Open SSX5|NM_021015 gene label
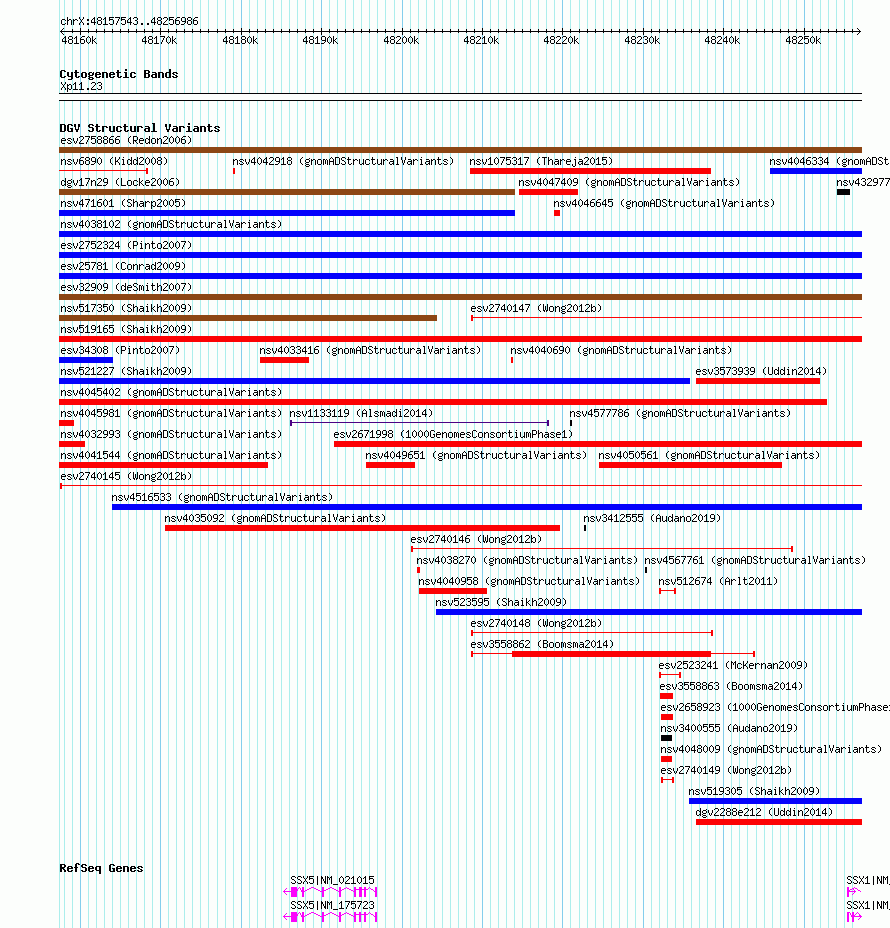Image resolution: width=890 pixels, height=928 pixels. pos(333,880)
